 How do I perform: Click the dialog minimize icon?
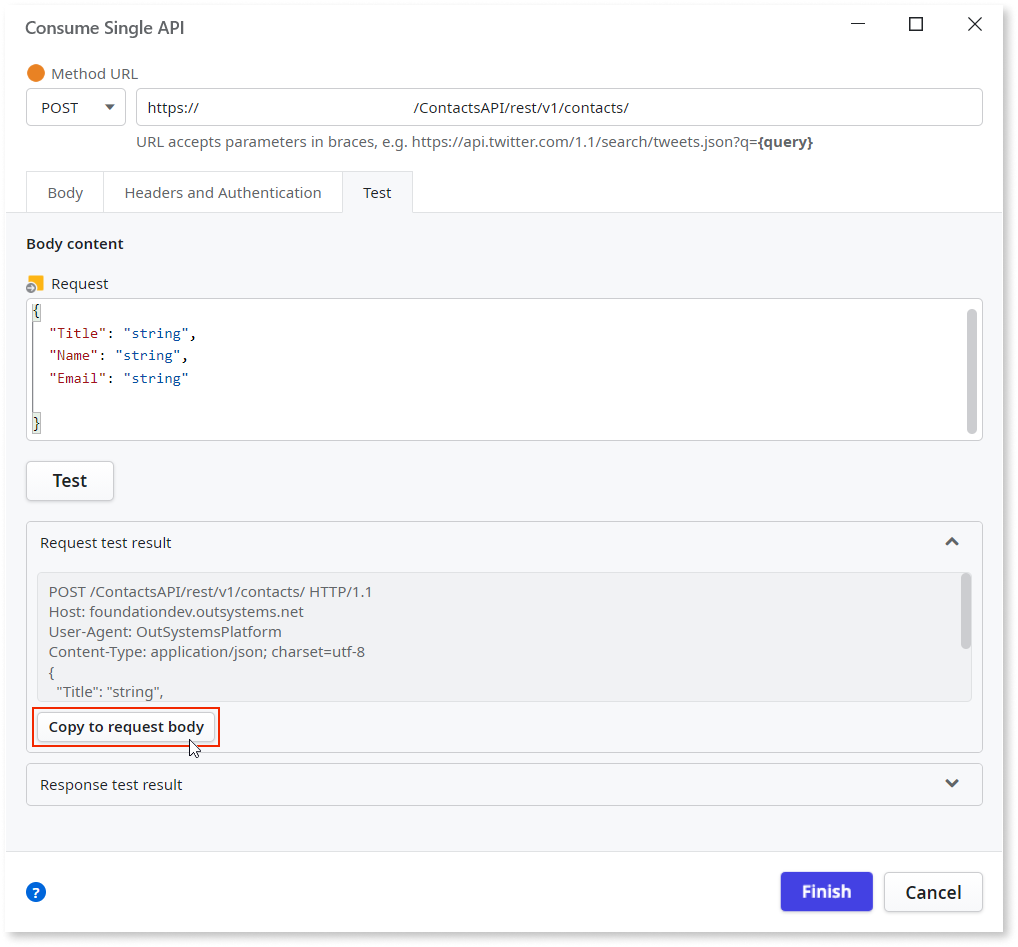pyautogui.click(x=857, y=23)
